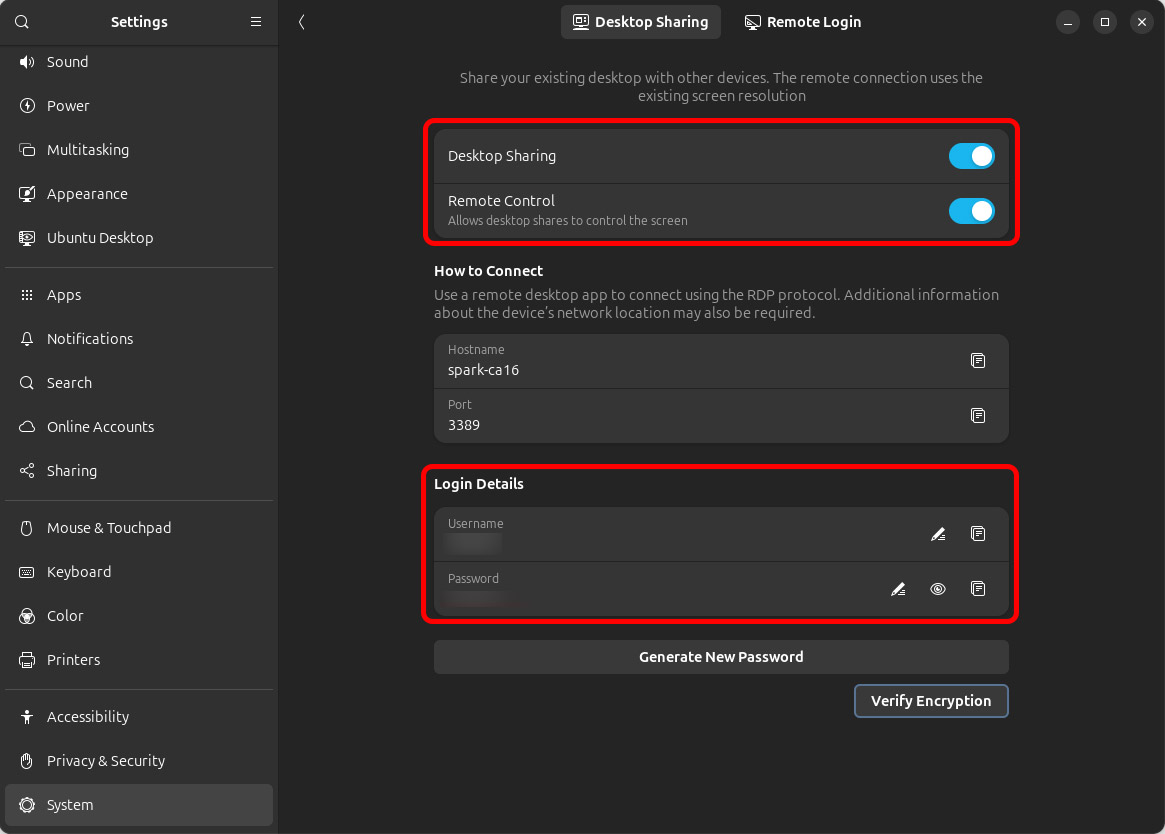The image size is (1165, 834).
Task: Open Multitasking settings
Action: click(139, 149)
